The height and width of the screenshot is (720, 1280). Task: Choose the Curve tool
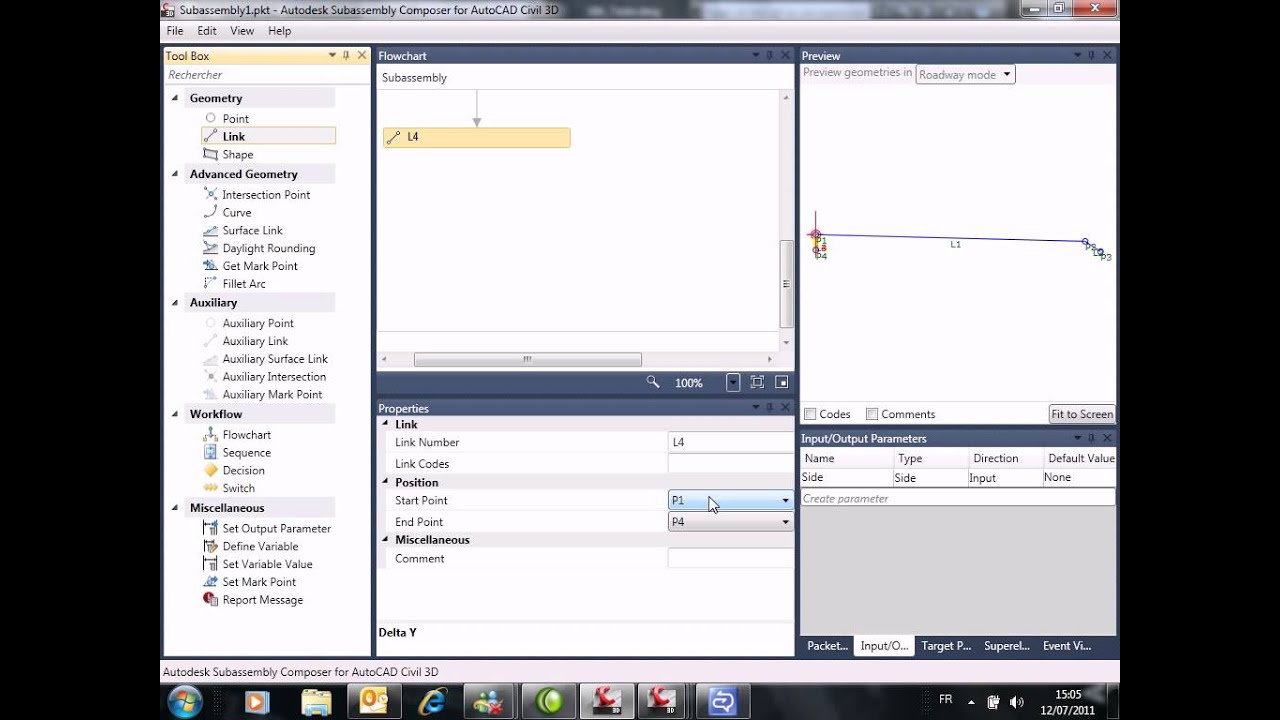236,212
